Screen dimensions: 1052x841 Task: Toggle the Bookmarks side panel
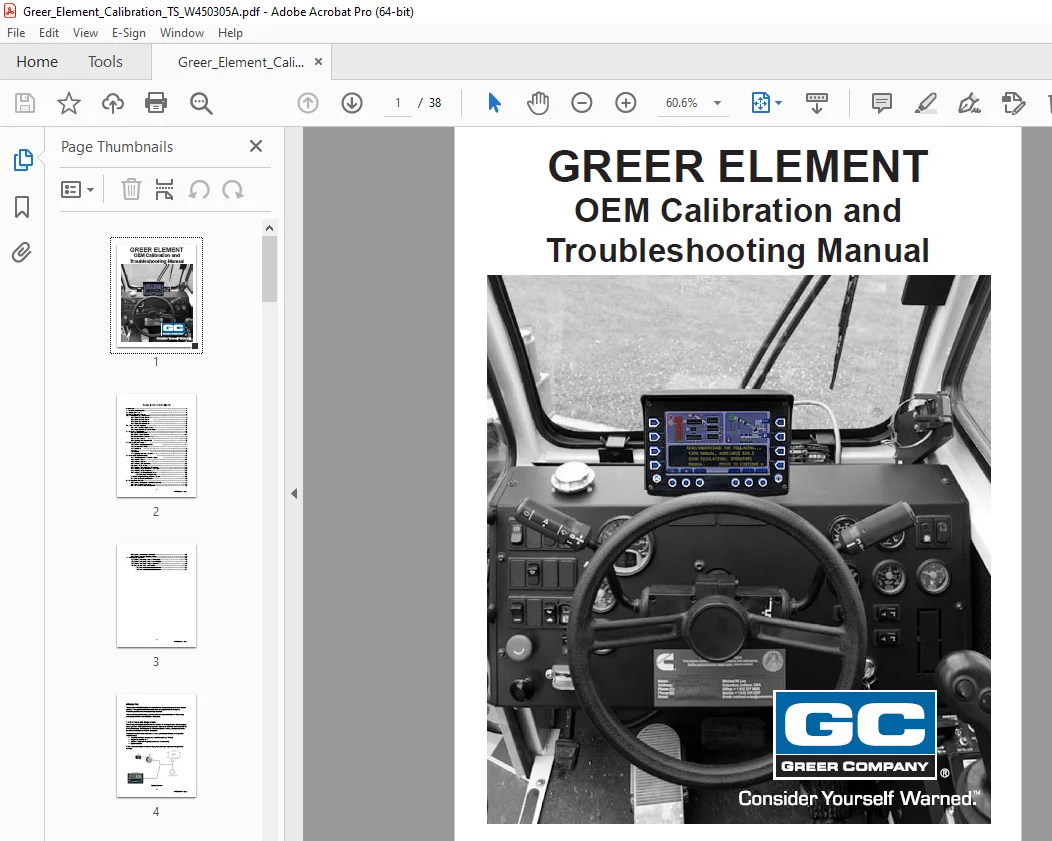click(x=22, y=207)
